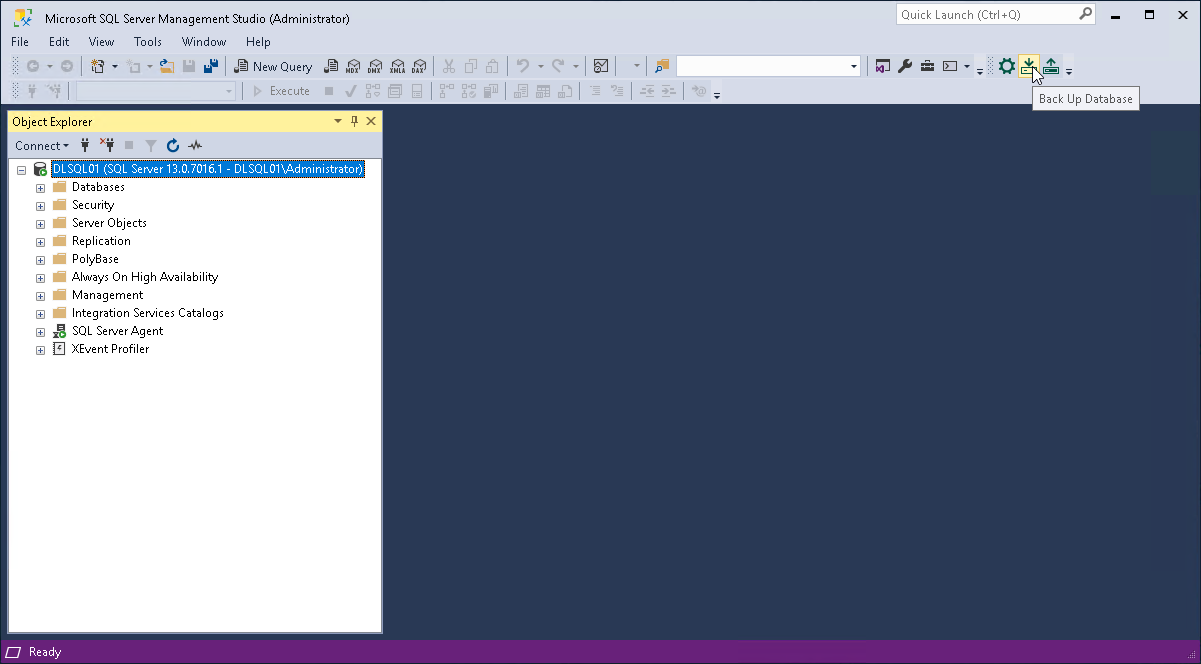This screenshot has height=664, width=1201.
Task: Disconnect from the current server
Action: point(106,145)
